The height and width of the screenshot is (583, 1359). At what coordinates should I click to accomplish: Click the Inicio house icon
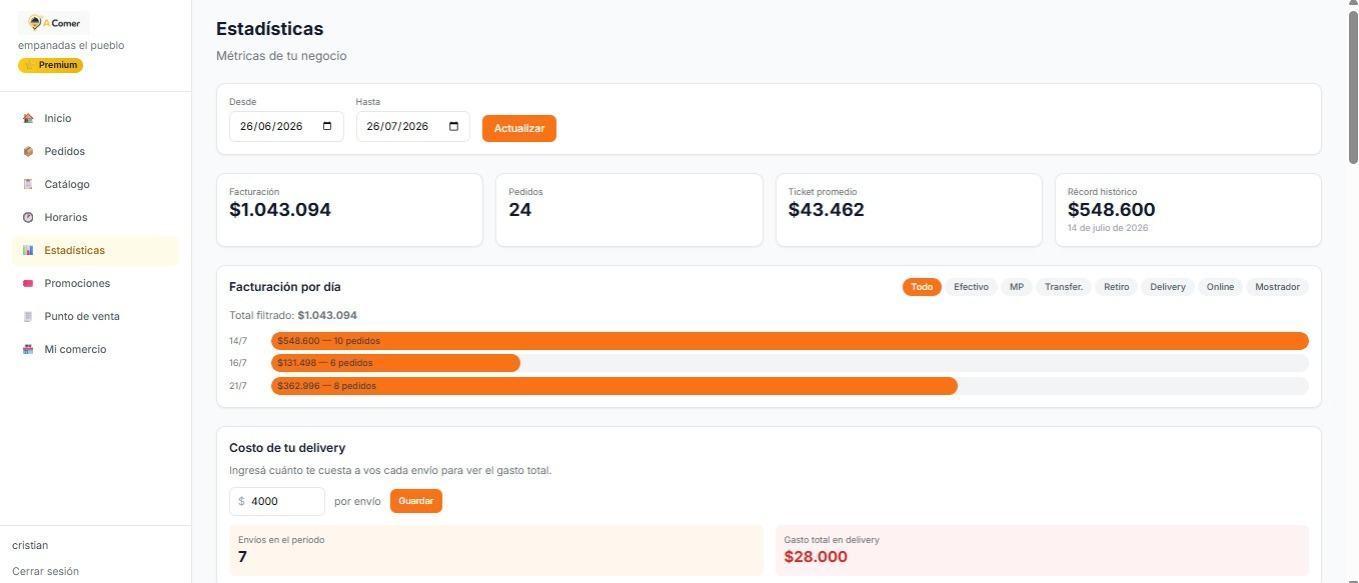(28, 118)
